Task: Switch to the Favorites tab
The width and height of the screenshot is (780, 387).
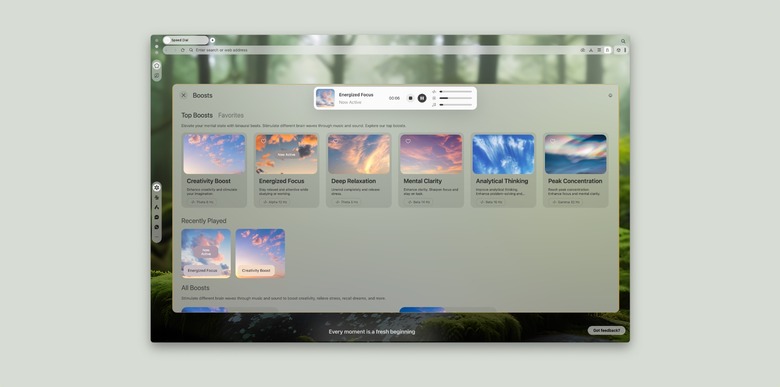Action: (x=231, y=115)
